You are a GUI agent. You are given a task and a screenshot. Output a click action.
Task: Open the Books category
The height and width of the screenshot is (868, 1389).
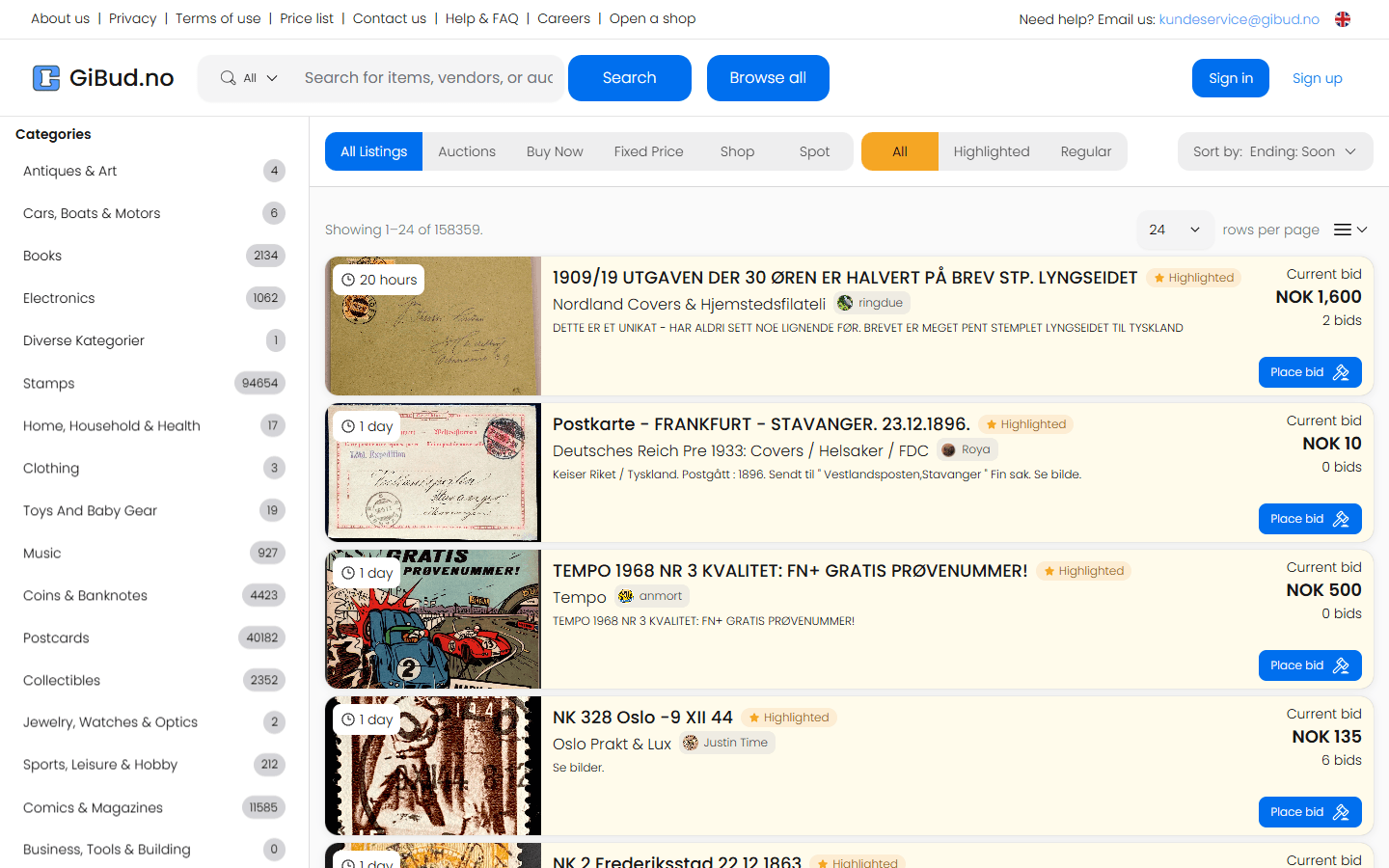pyautogui.click(x=154, y=256)
